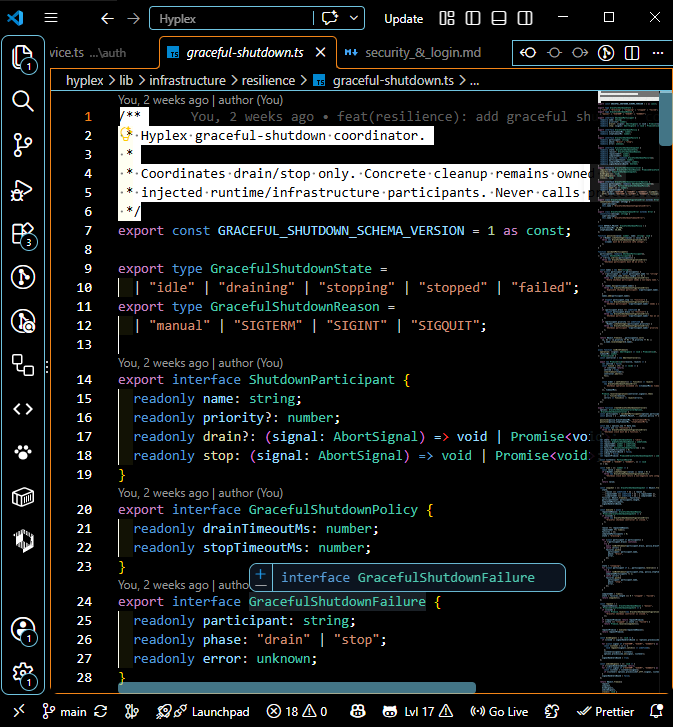Click the Hyplex command center search box
The width and height of the screenshot is (673, 727).
point(231,19)
